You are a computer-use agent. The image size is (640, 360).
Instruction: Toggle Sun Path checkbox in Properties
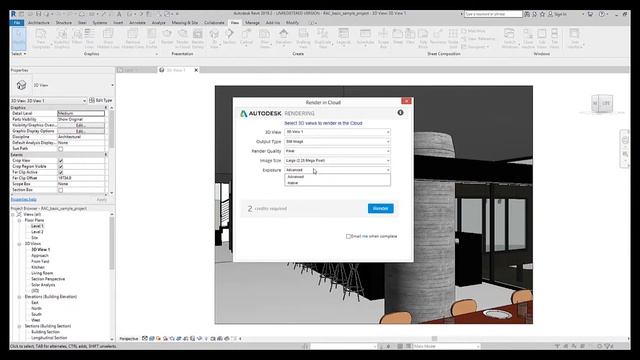click(60, 149)
